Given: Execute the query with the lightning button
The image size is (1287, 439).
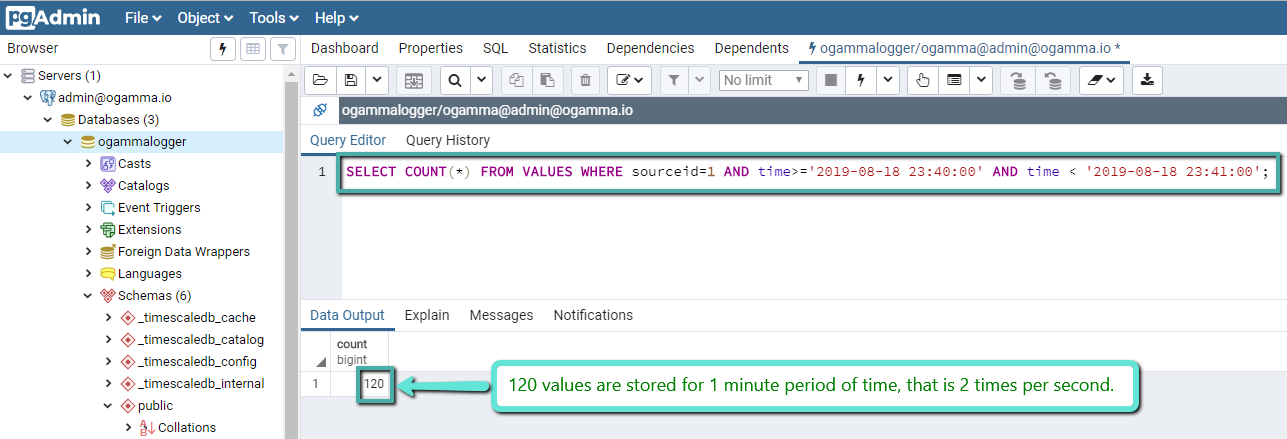Looking at the screenshot, I should (856, 80).
